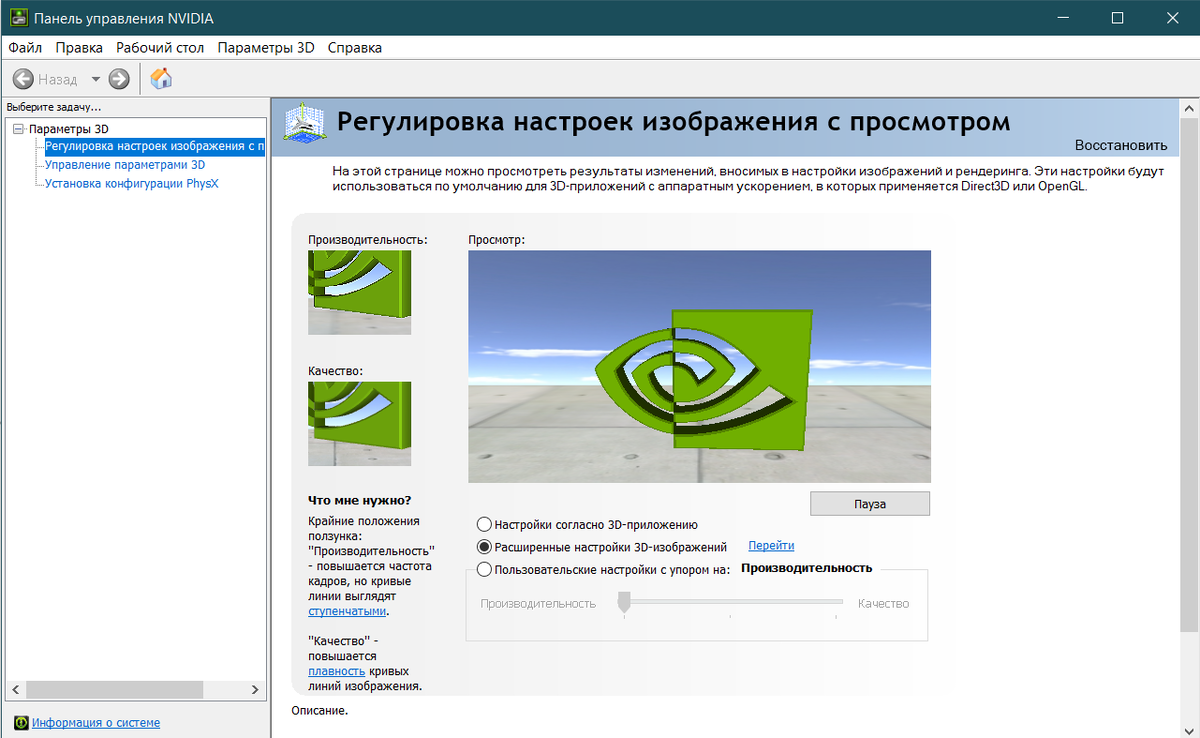Click the Пауза button
The height and width of the screenshot is (738, 1200).
coord(870,504)
